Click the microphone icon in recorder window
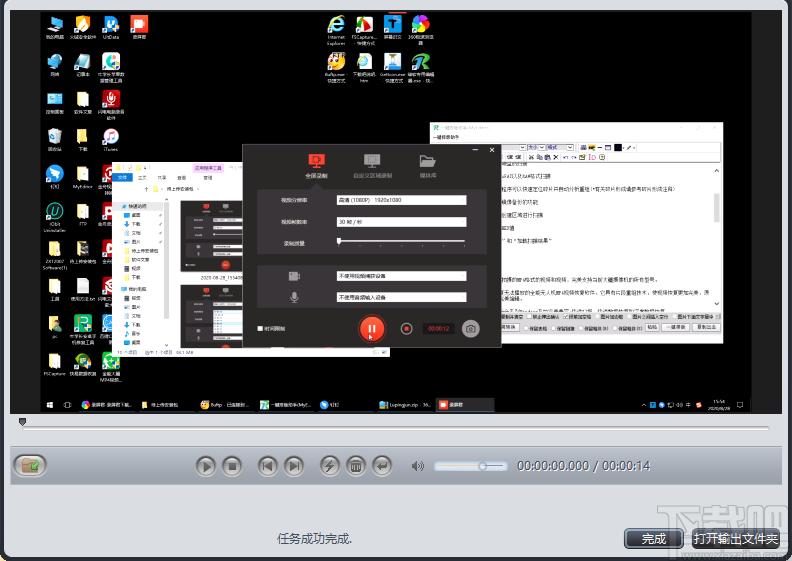792x561 pixels. (x=294, y=297)
